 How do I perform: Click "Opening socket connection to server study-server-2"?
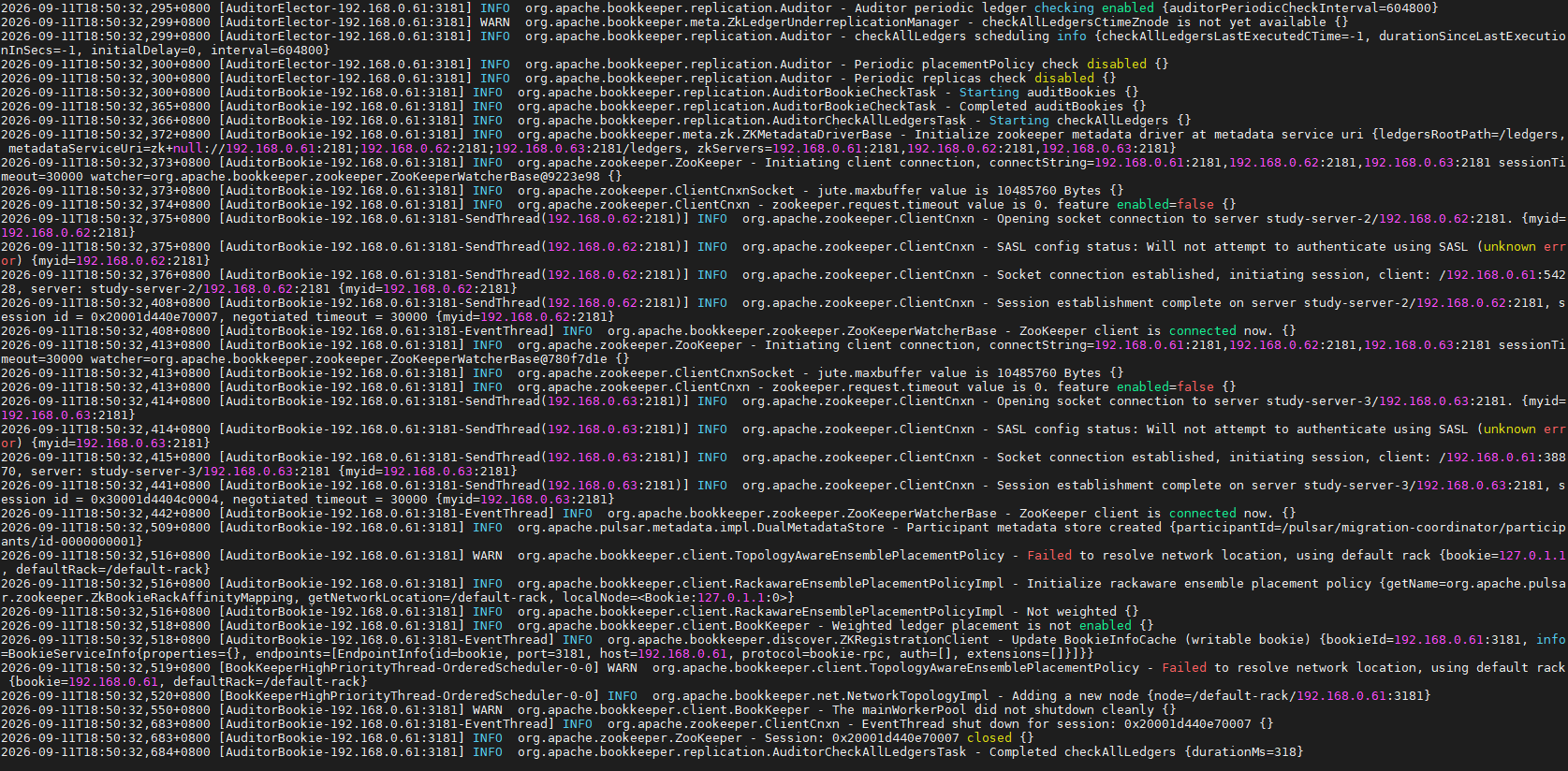pos(1184,219)
